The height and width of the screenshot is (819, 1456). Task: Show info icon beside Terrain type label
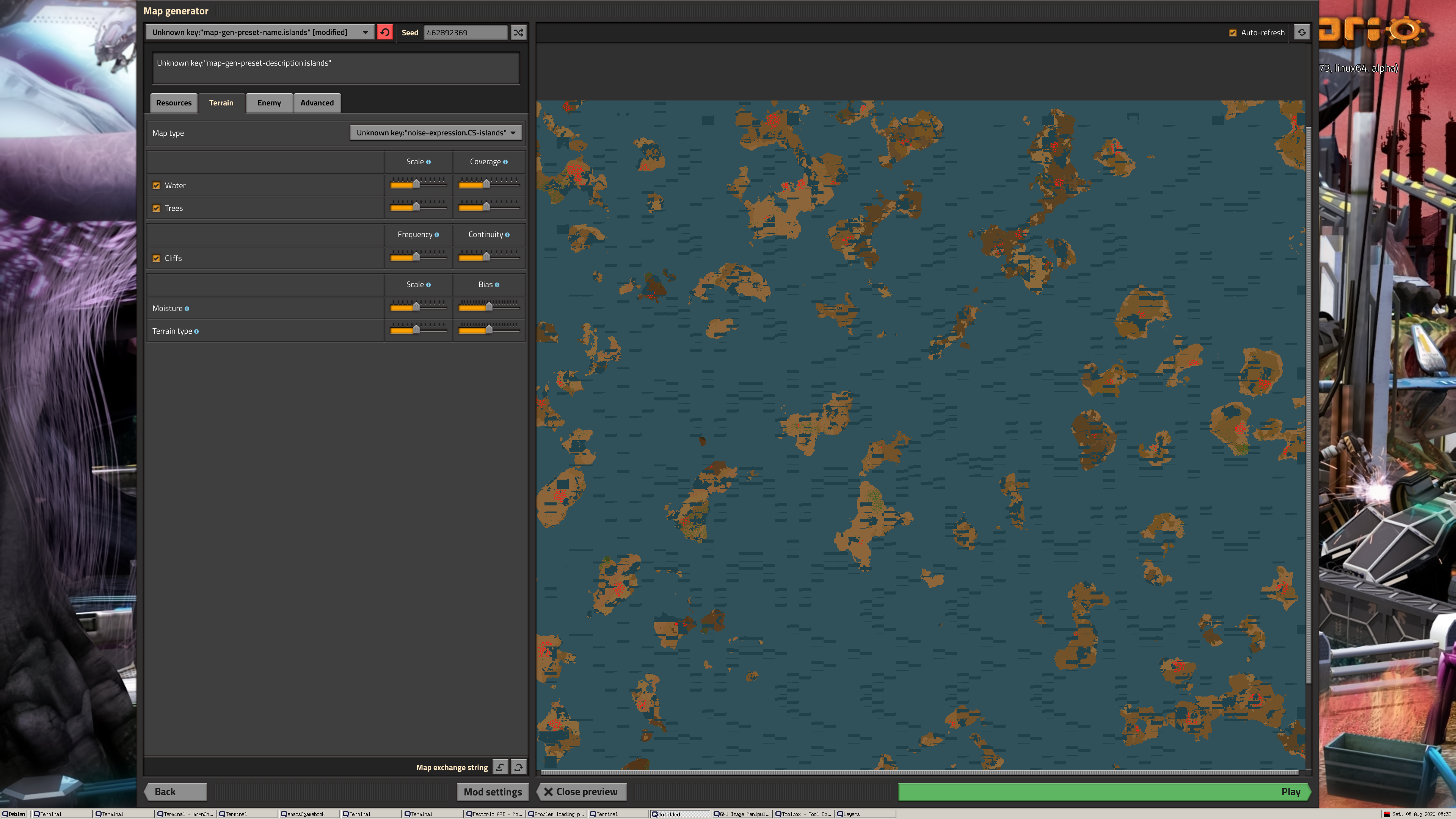coord(196,332)
